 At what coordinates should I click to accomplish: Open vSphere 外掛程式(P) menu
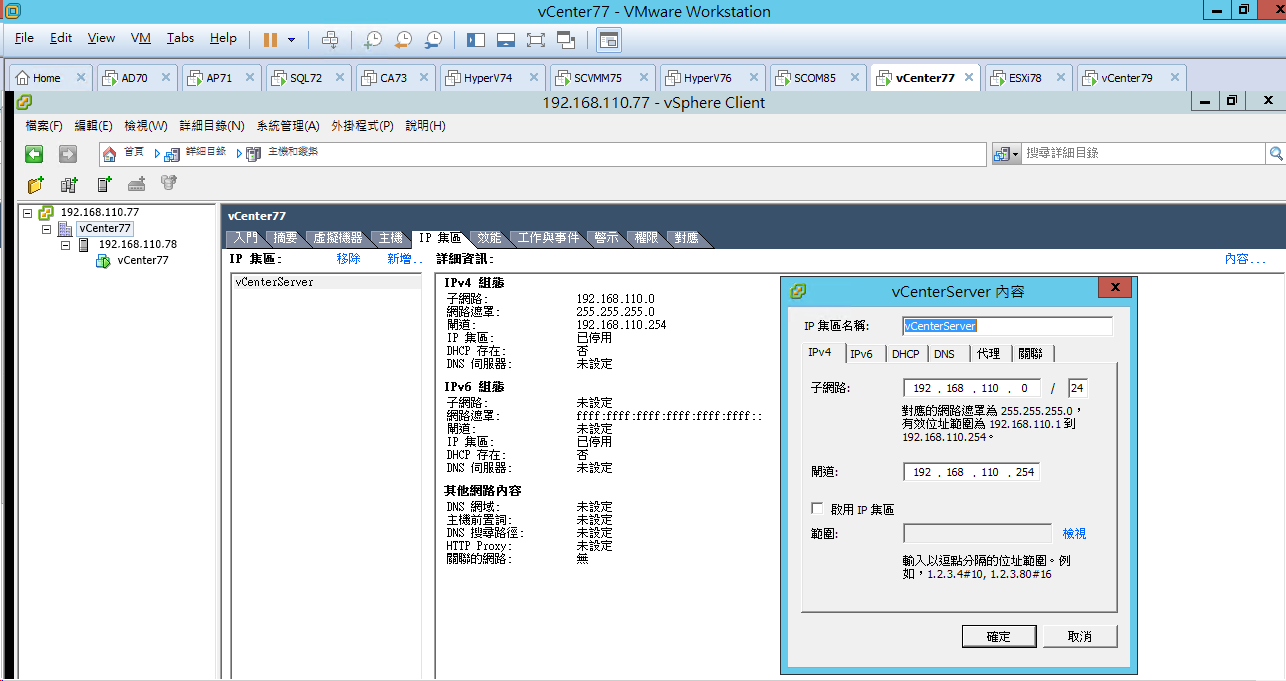[362, 126]
